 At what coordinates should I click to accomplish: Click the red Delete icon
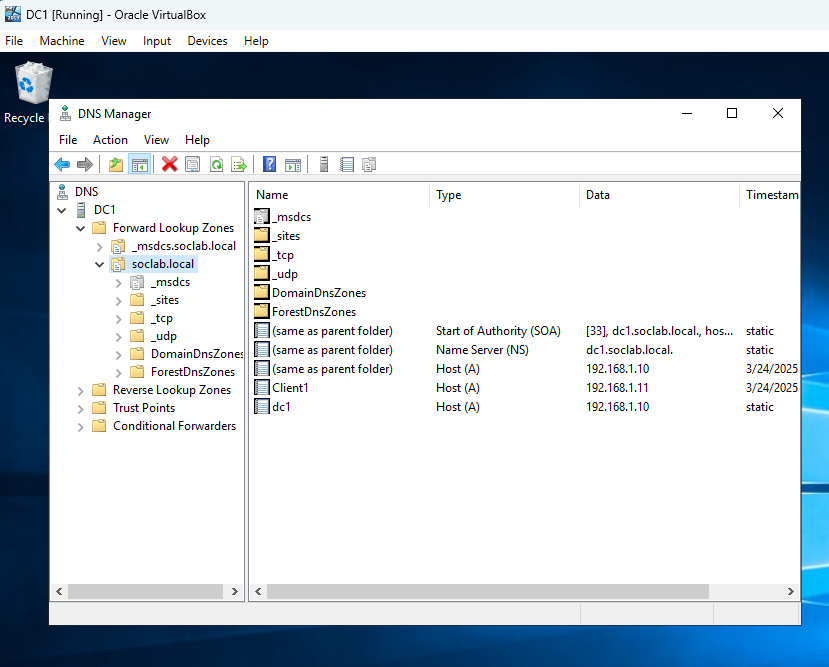click(170, 164)
